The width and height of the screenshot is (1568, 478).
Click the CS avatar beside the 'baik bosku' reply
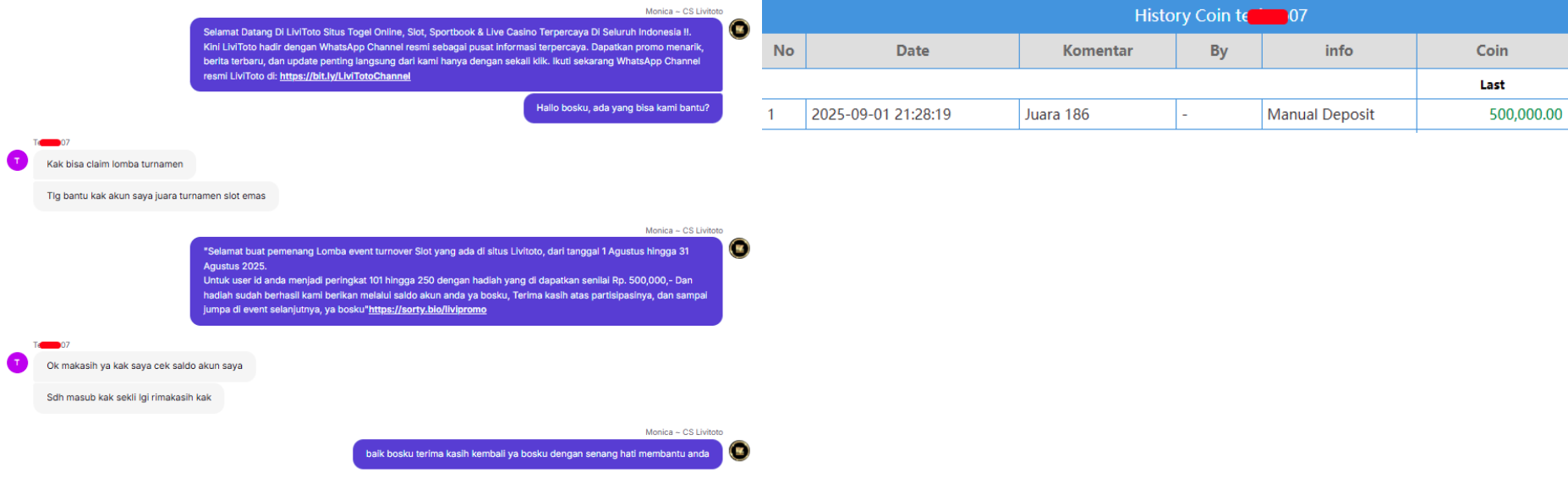739,451
